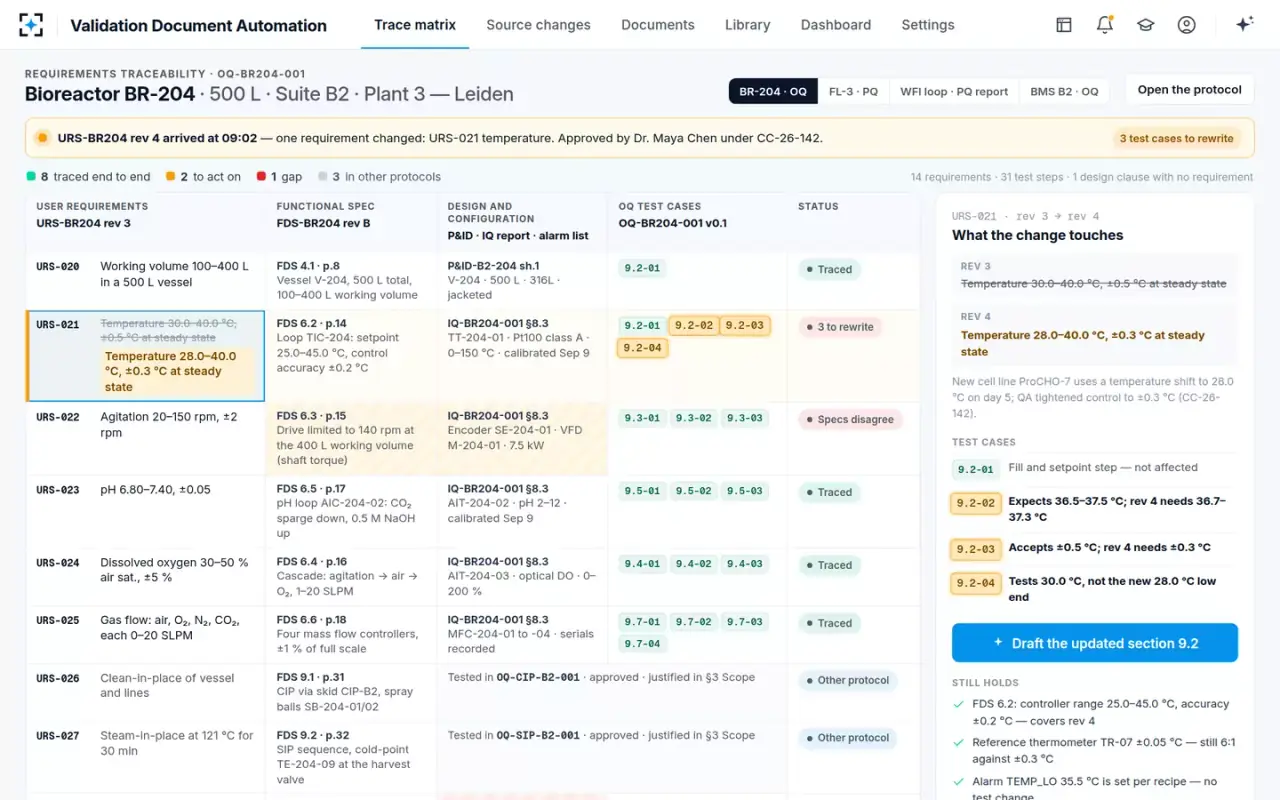Click the app logo icon
This screenshot has width=1280, height=800.
[x=31, y=25]
